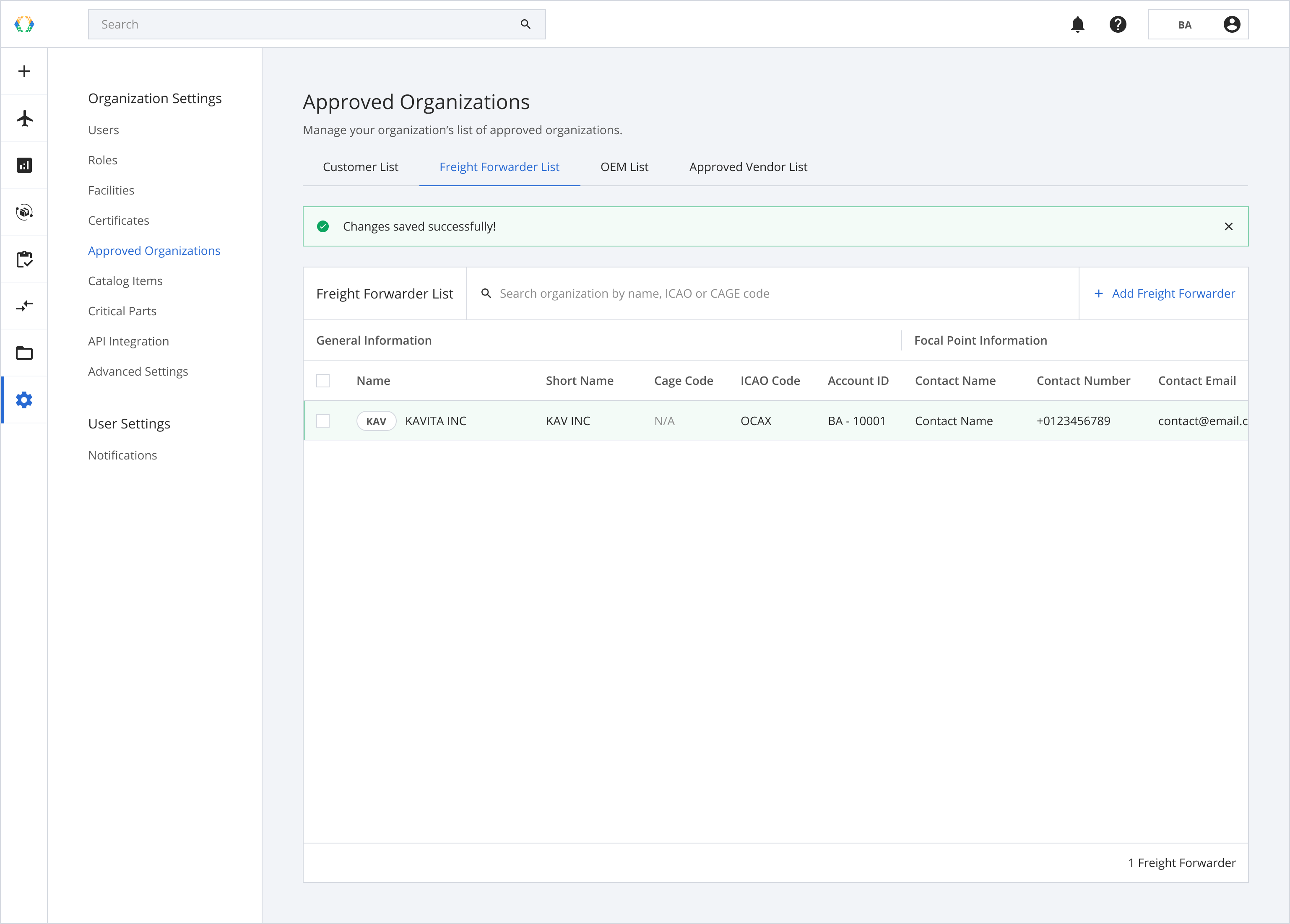Open the bar chart analytics icon

[x=24, y=166]
